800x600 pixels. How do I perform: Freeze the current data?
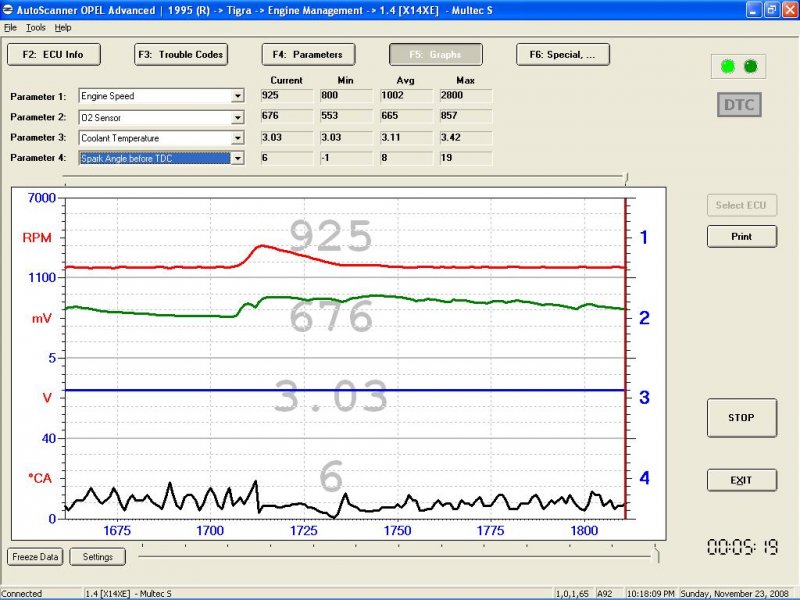[35, 557]
